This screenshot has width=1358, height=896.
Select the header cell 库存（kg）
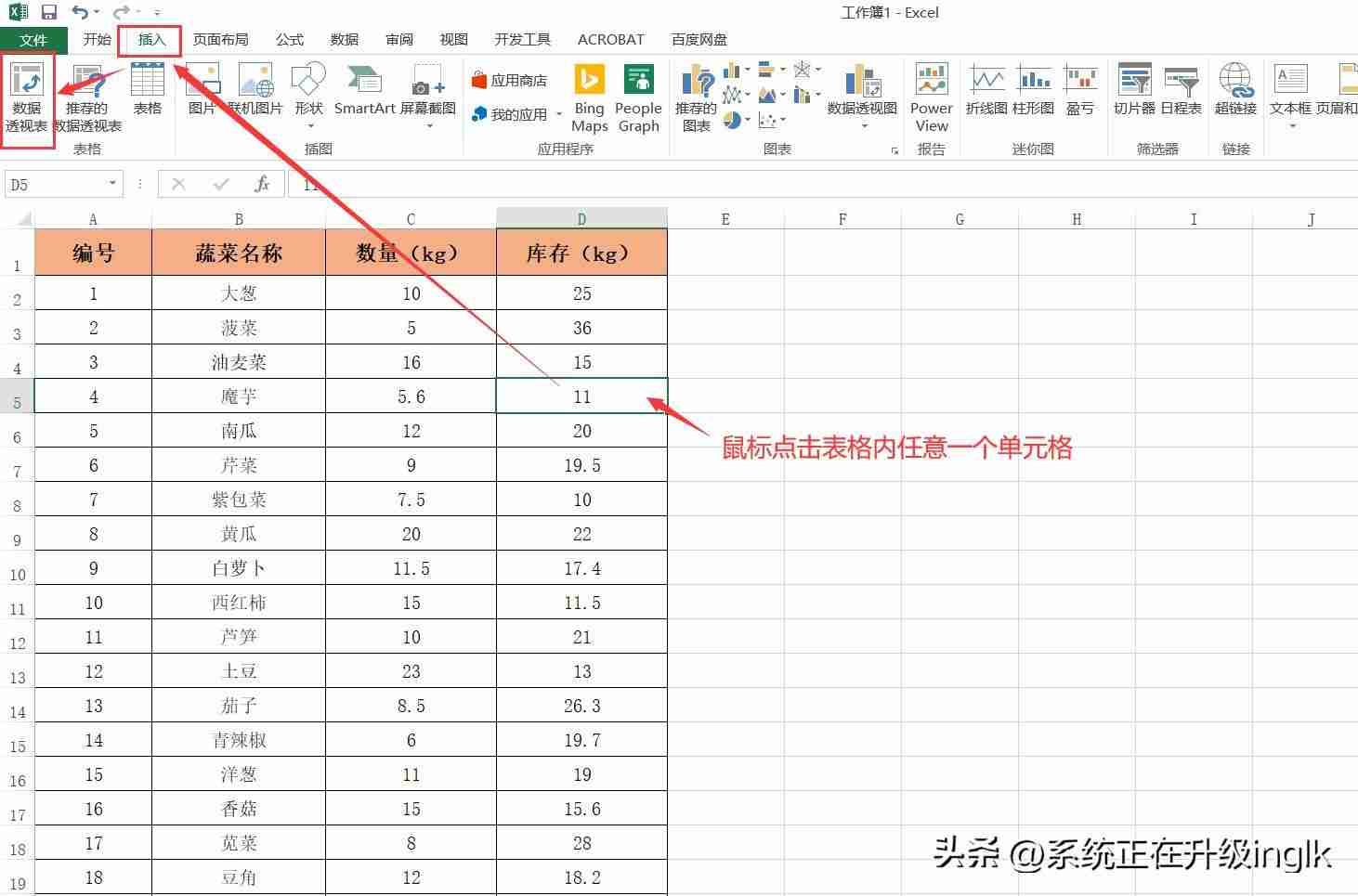(x=582, y=253)
